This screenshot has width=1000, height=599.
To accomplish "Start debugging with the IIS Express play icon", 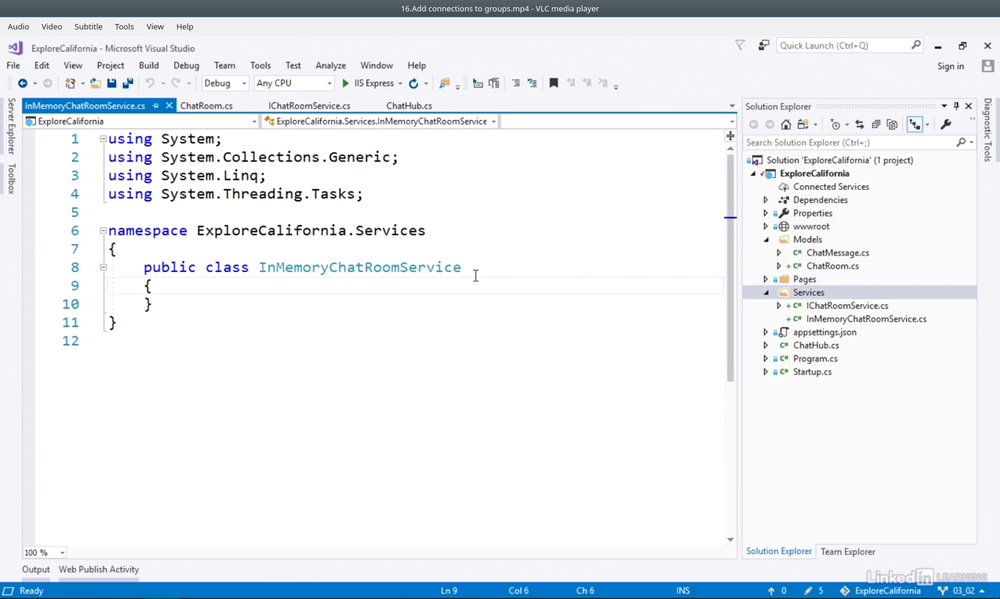I will pyautogui.click(x=346, y=84).
